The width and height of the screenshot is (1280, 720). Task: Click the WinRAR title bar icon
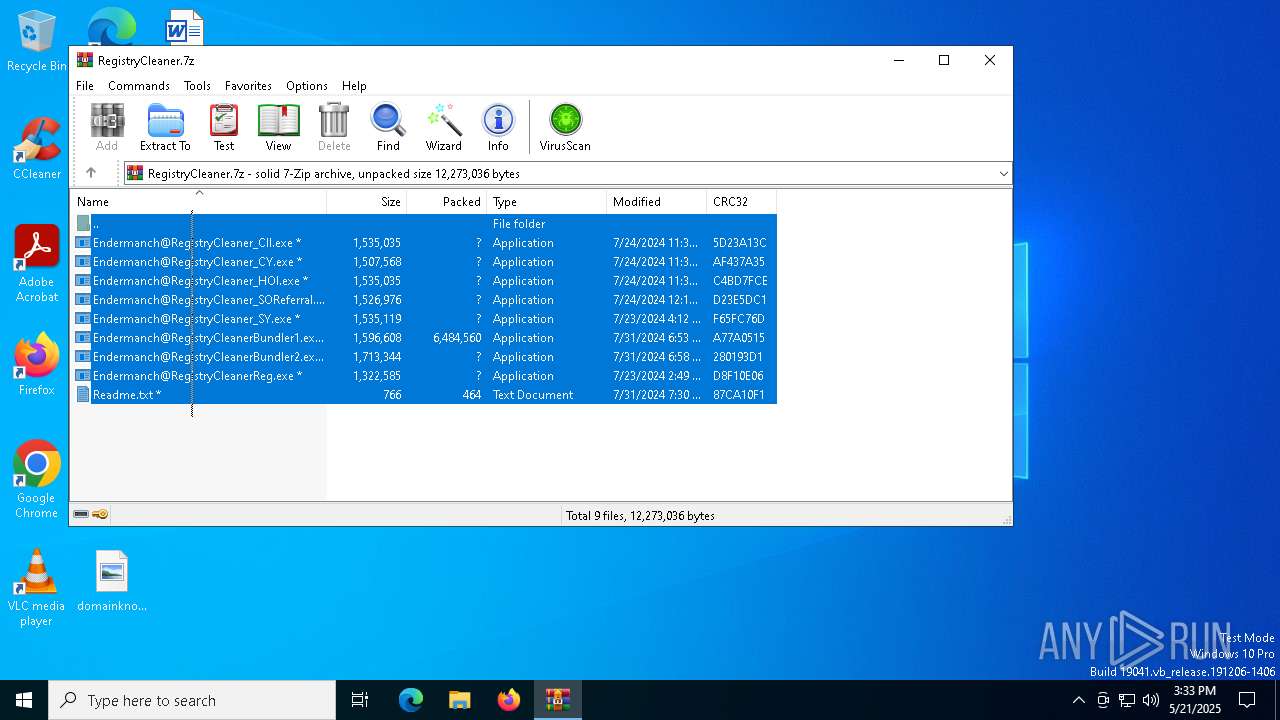[85, 60]
